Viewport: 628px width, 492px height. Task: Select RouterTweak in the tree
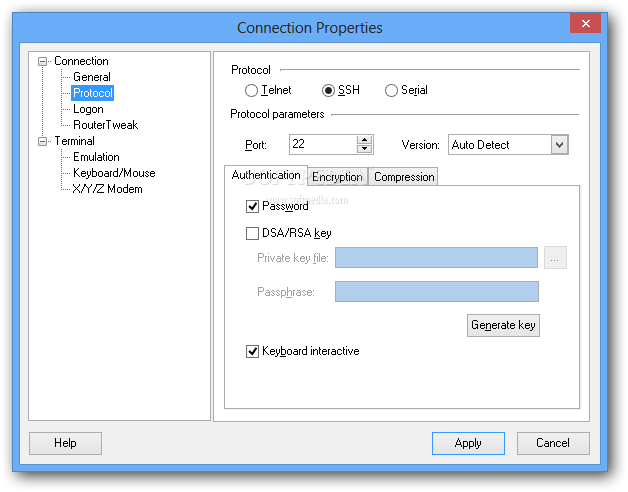[x=105, y=125]
